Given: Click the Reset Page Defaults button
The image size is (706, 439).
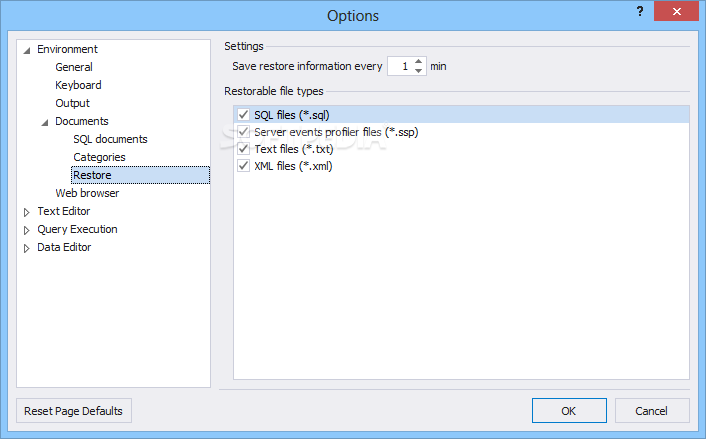Looking at the screenshot, I should pyautogui.click(x=74, y=411).
